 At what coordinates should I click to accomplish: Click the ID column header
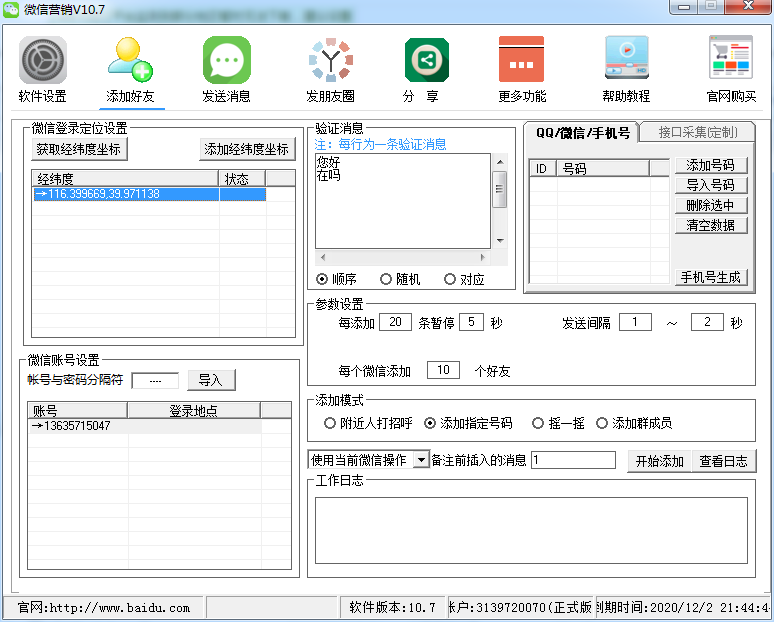(x=542, y=168)
